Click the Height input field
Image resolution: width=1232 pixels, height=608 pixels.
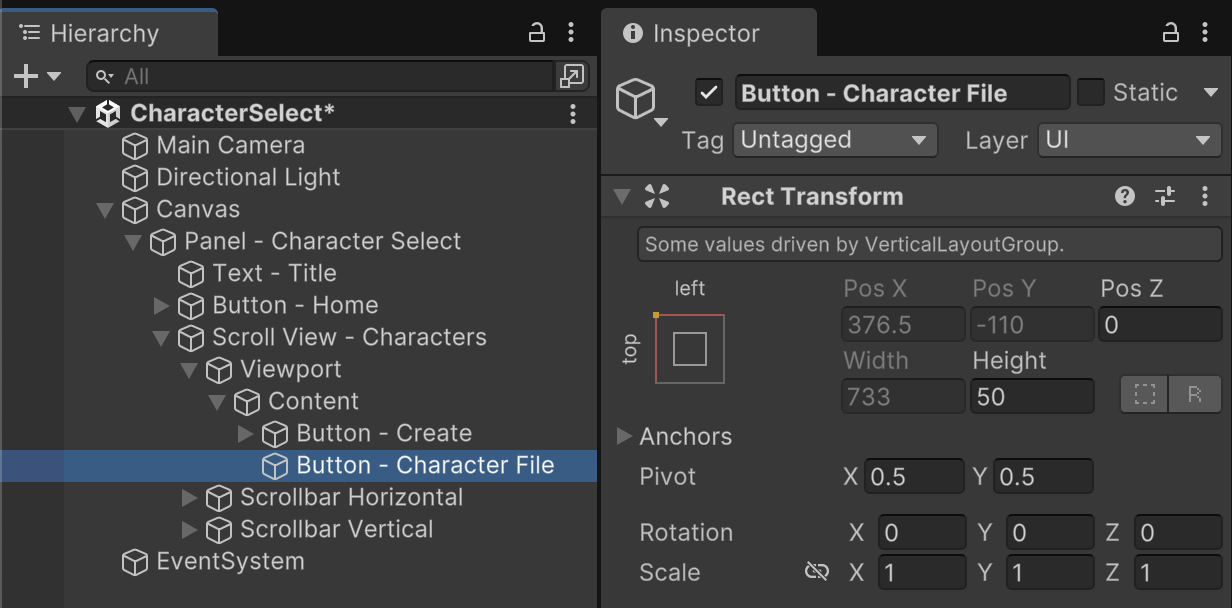tap(1030, 397)
